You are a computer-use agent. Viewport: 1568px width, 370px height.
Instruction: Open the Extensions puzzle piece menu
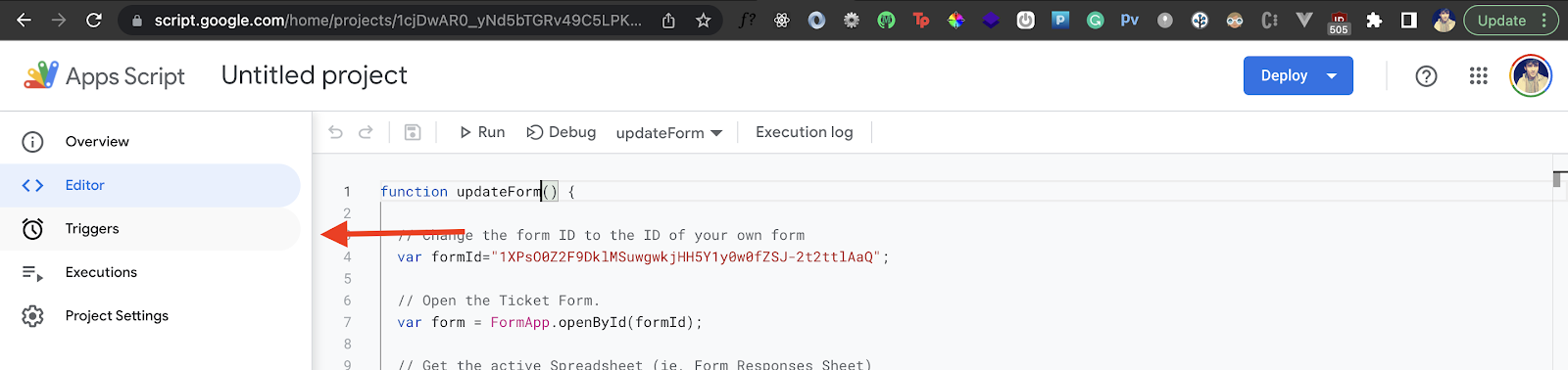tap(1374, 20)
